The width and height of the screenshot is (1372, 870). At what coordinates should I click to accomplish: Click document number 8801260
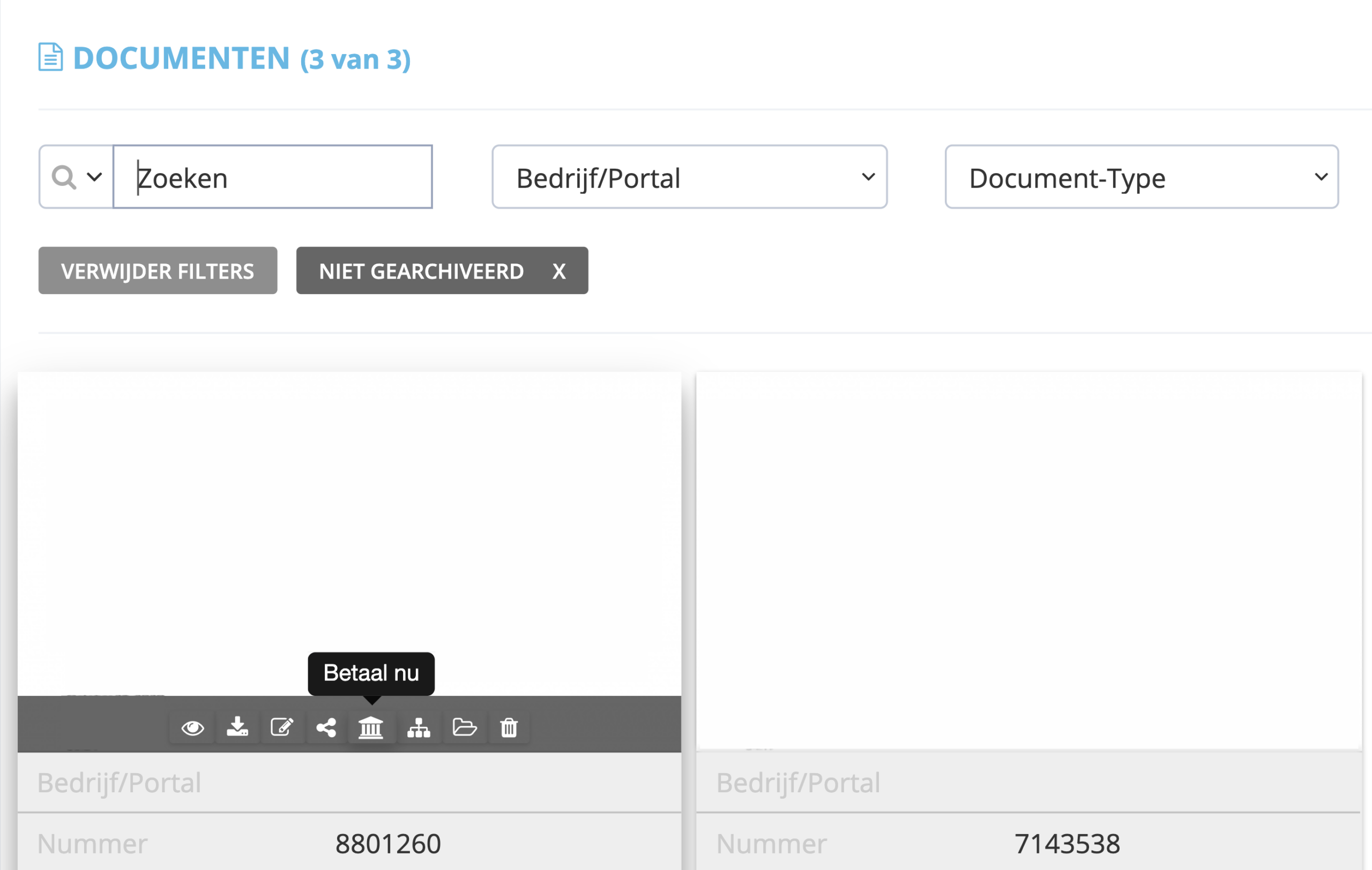click(388, 844)
